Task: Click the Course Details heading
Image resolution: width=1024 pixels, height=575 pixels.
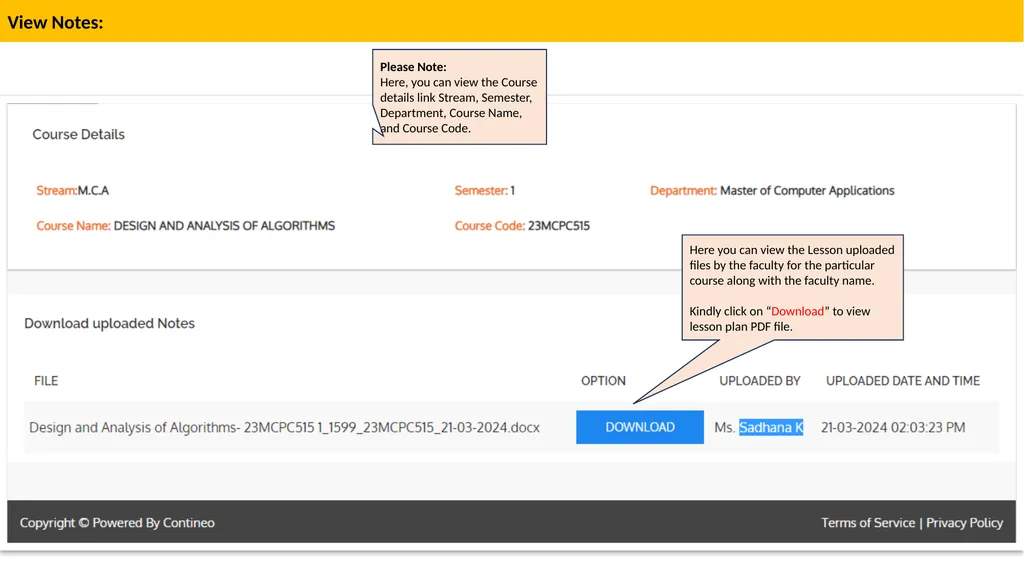Action: (x=78, y=135)
